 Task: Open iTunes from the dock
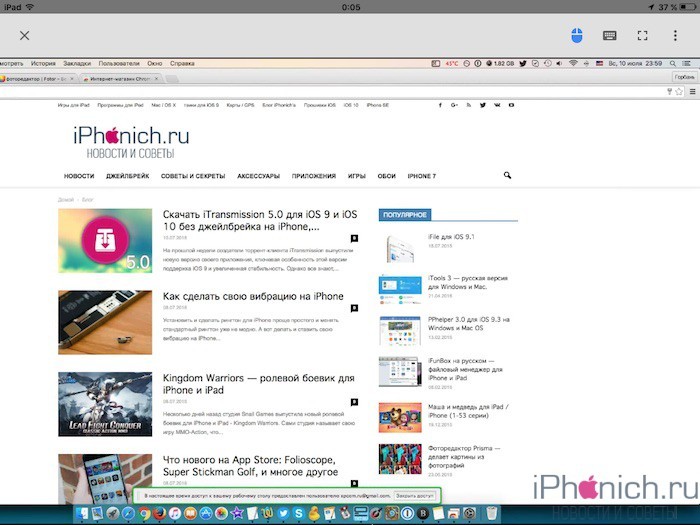(x=175, y=514)
